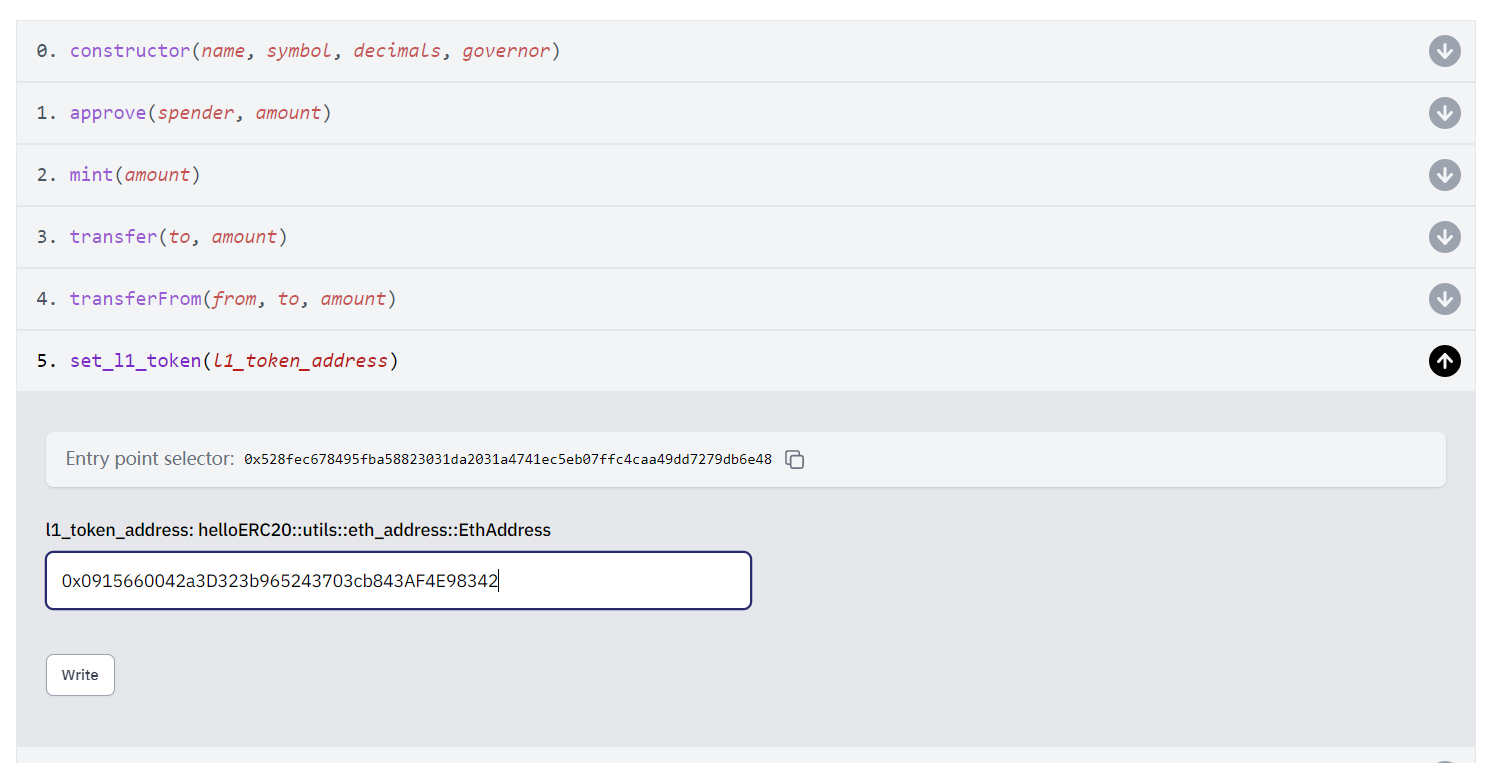Open the constructor down-arrow control
The width and height of the screenshot is (1487, 763).
click(1444, 51)
